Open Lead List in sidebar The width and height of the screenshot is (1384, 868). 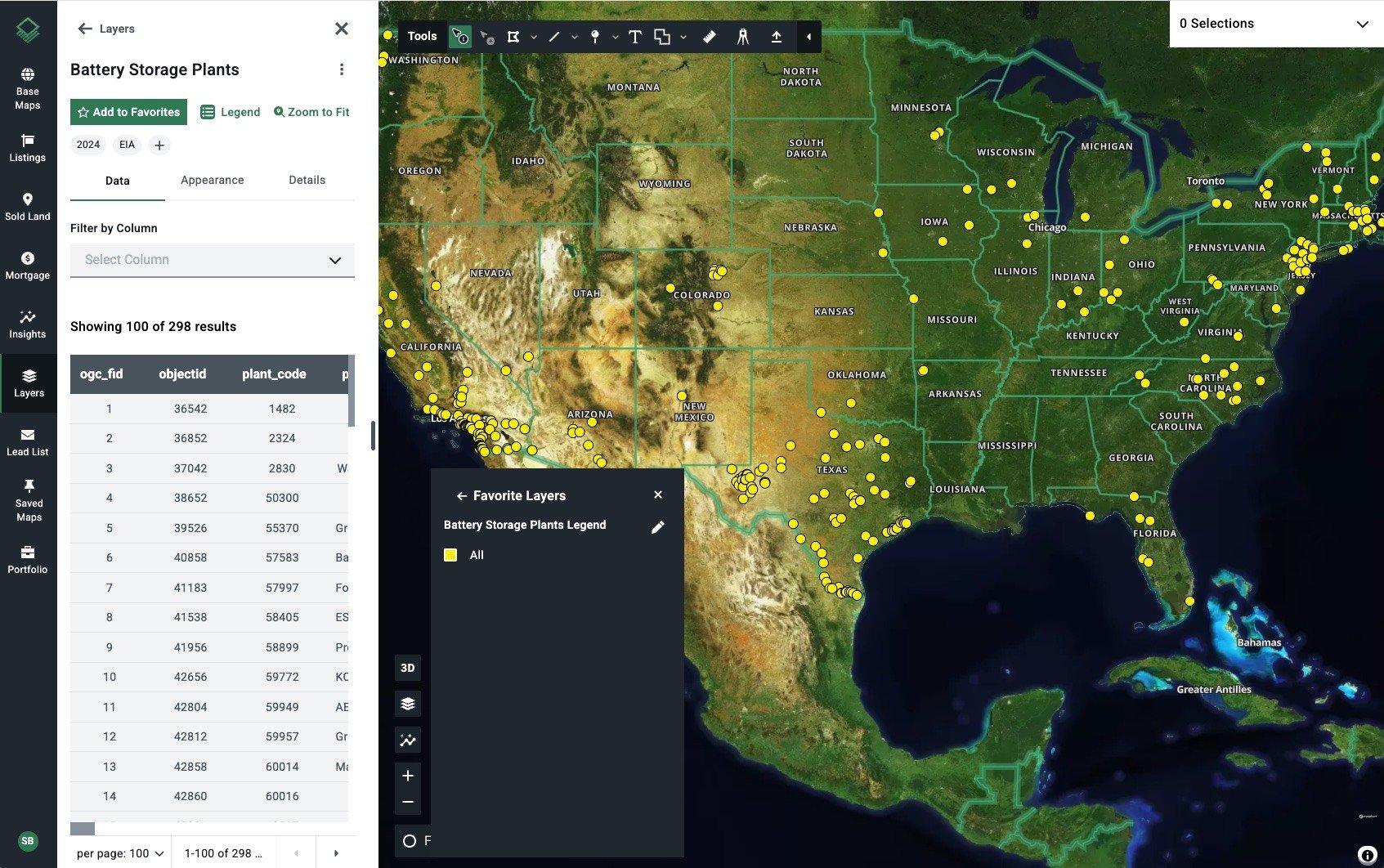click(28, 442)
